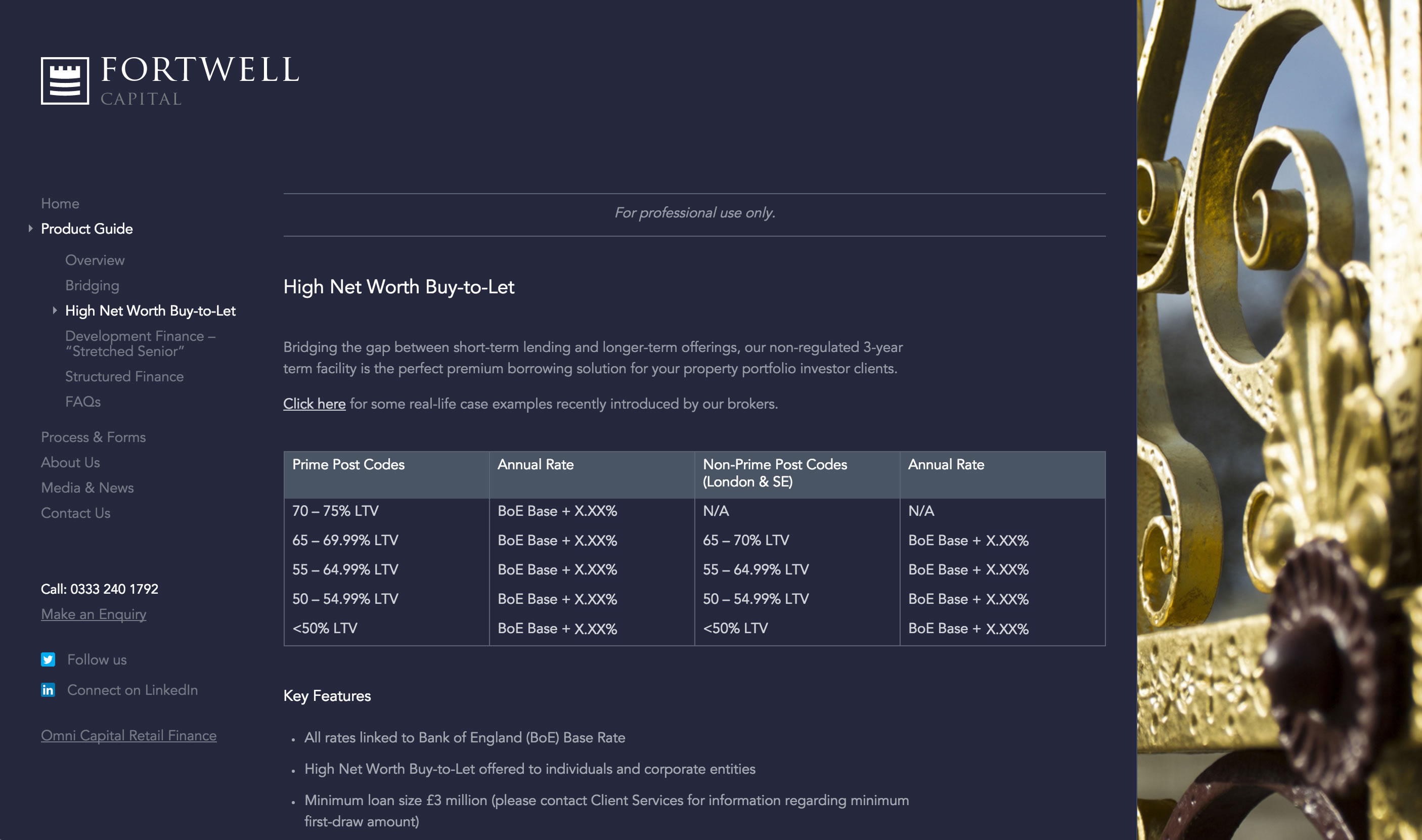
Task: Click the Fortwell castle logo icon
Action: pos(65,80)
